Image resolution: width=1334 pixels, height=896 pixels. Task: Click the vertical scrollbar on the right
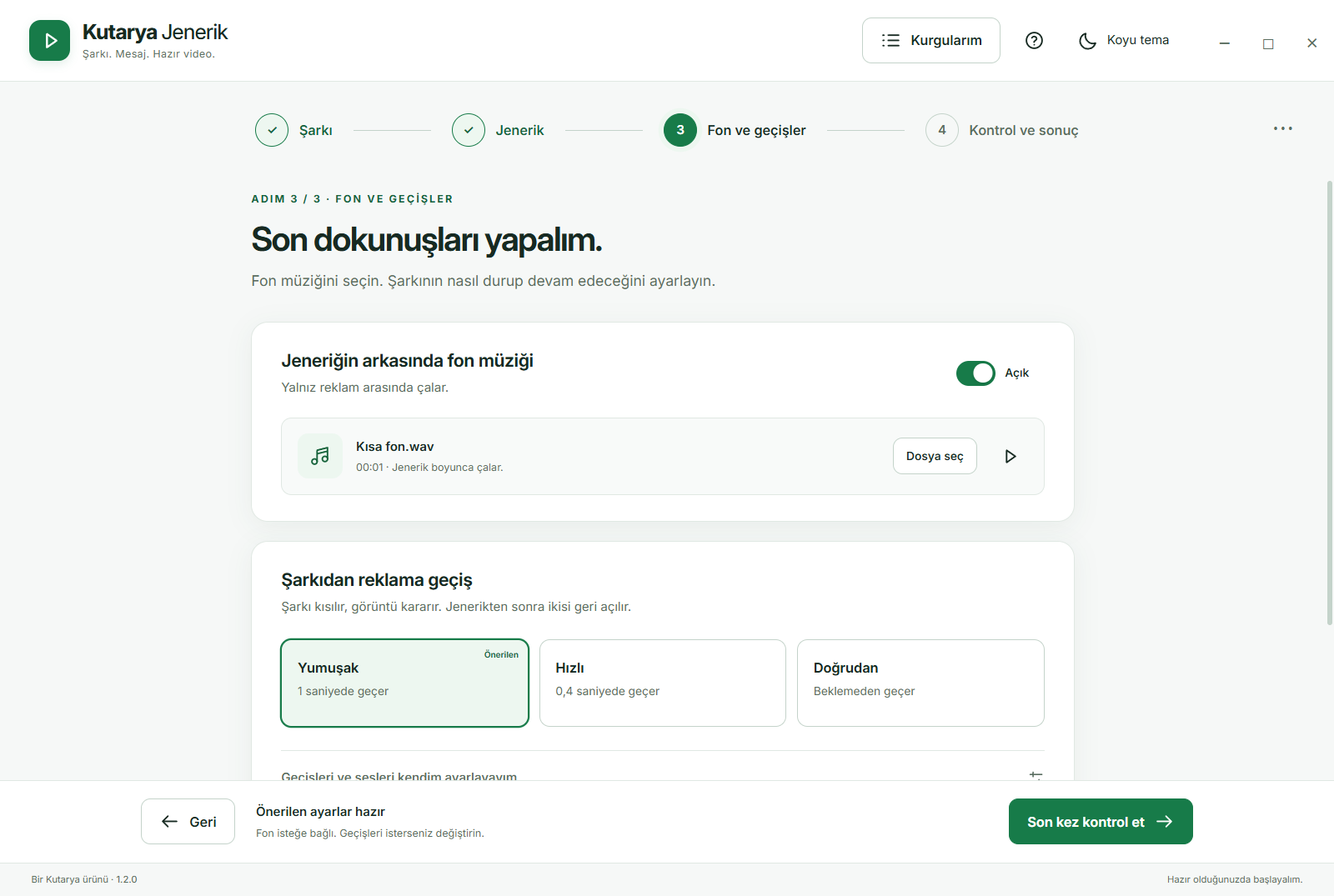pyautogui.click(x=1329, y=403)
